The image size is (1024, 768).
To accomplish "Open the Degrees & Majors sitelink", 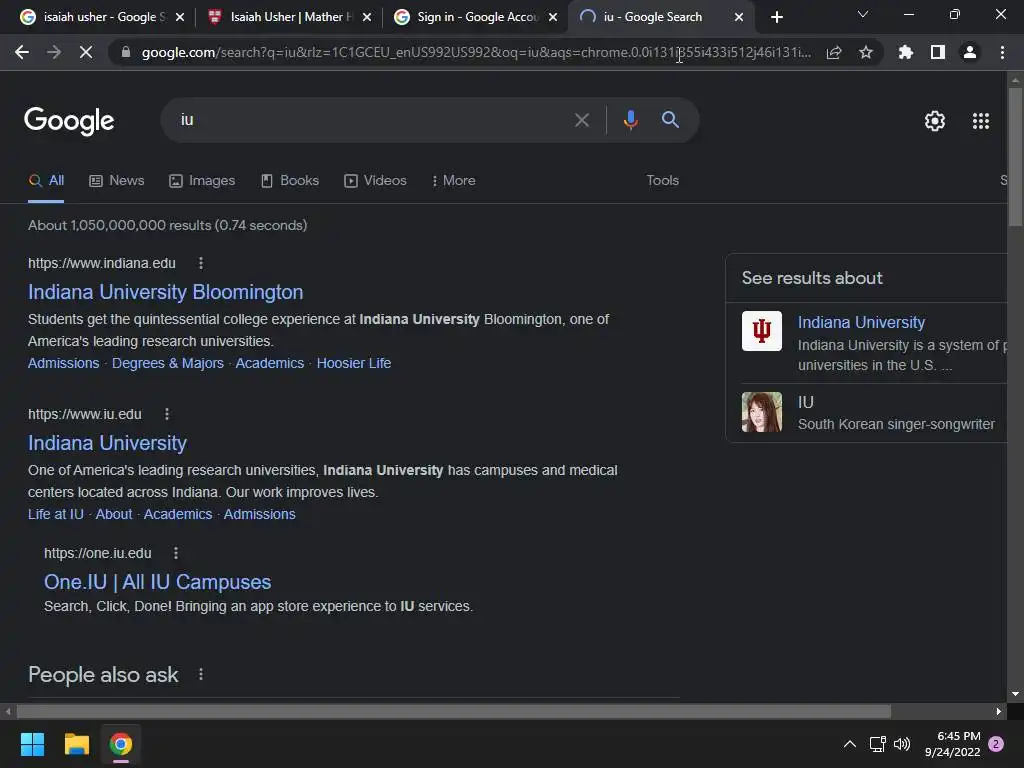I will (x=168, y=363).
